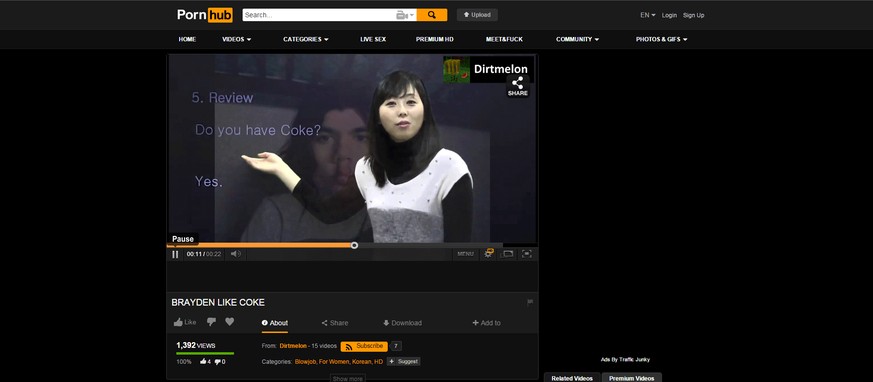Open the Dirtmelon uploader link
This screenshot has height=382, width=873.
click(293, 346)
